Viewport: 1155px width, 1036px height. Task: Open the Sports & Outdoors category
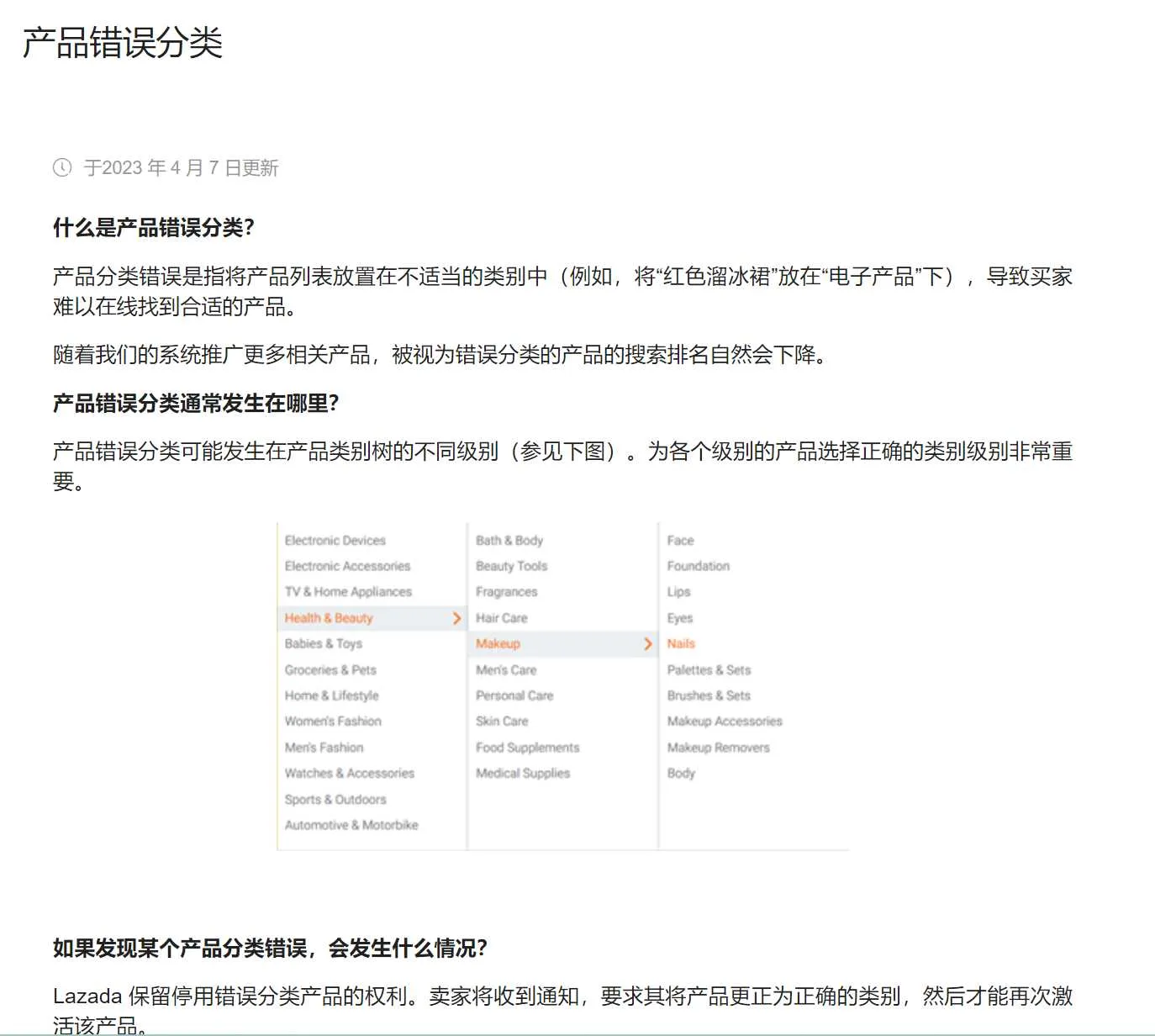(335, 799)
